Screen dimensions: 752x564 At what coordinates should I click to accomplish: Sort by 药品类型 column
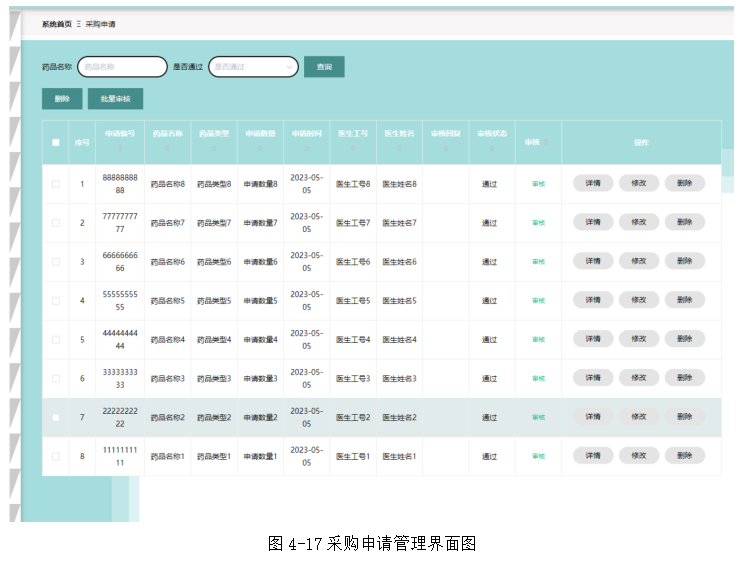[x=214, y=149]
